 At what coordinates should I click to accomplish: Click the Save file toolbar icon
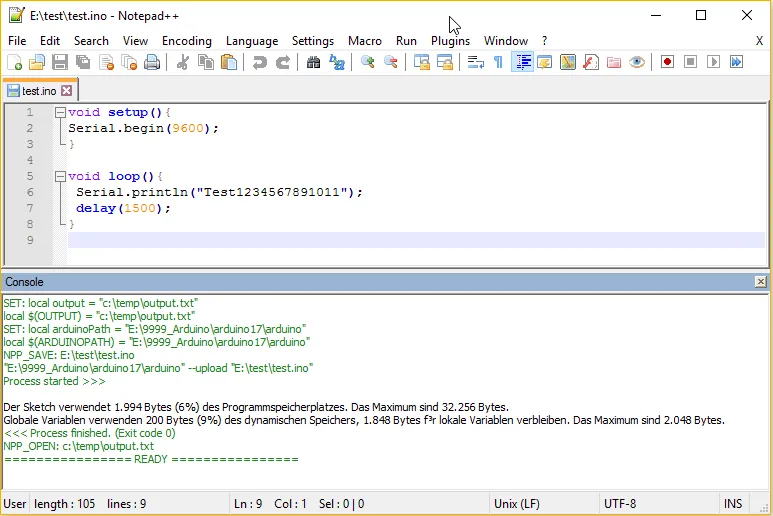click(x=60, y=63)
